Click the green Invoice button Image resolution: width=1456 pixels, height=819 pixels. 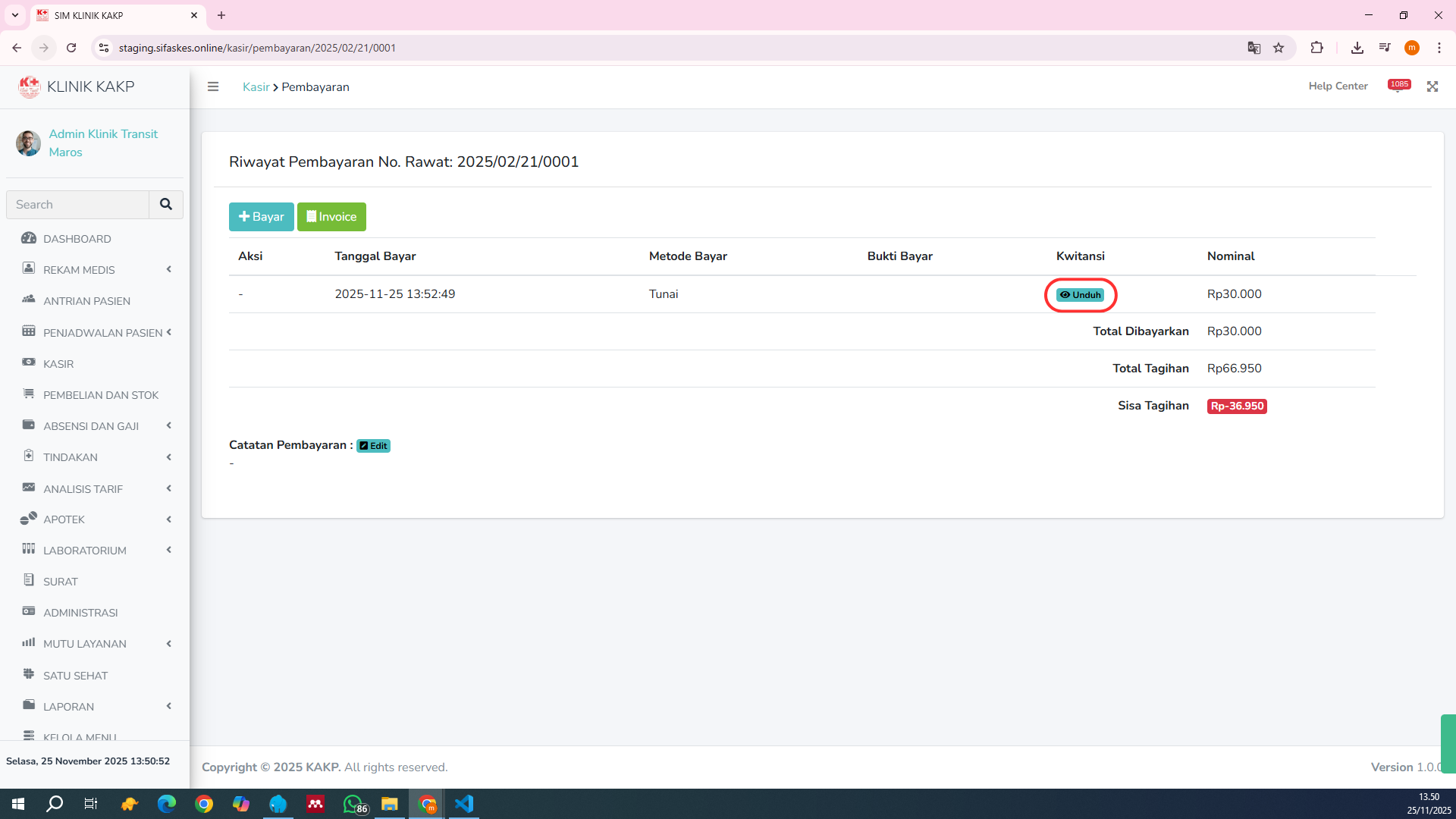[x=331, y=217]
